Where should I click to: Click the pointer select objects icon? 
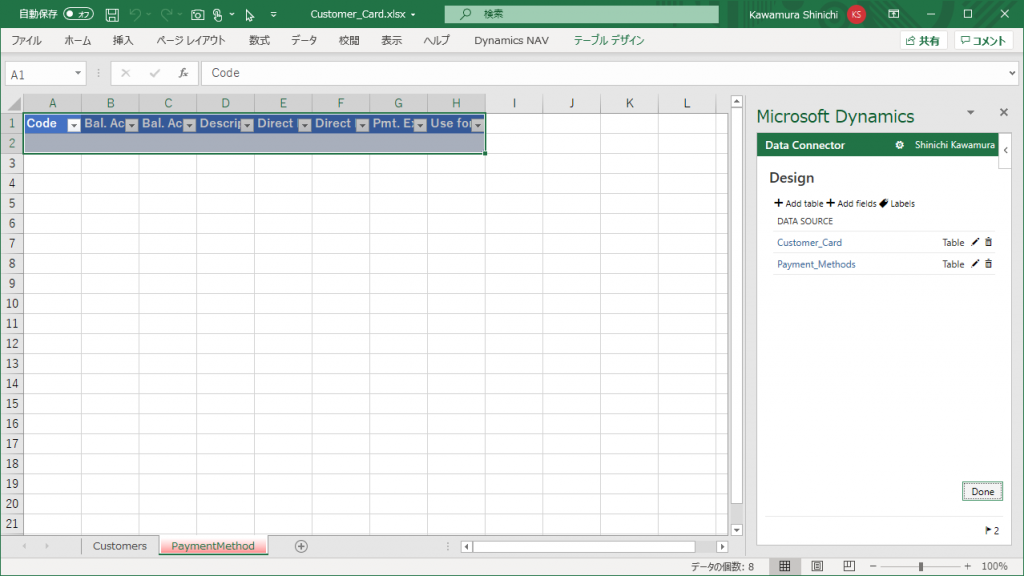(249, 14)
